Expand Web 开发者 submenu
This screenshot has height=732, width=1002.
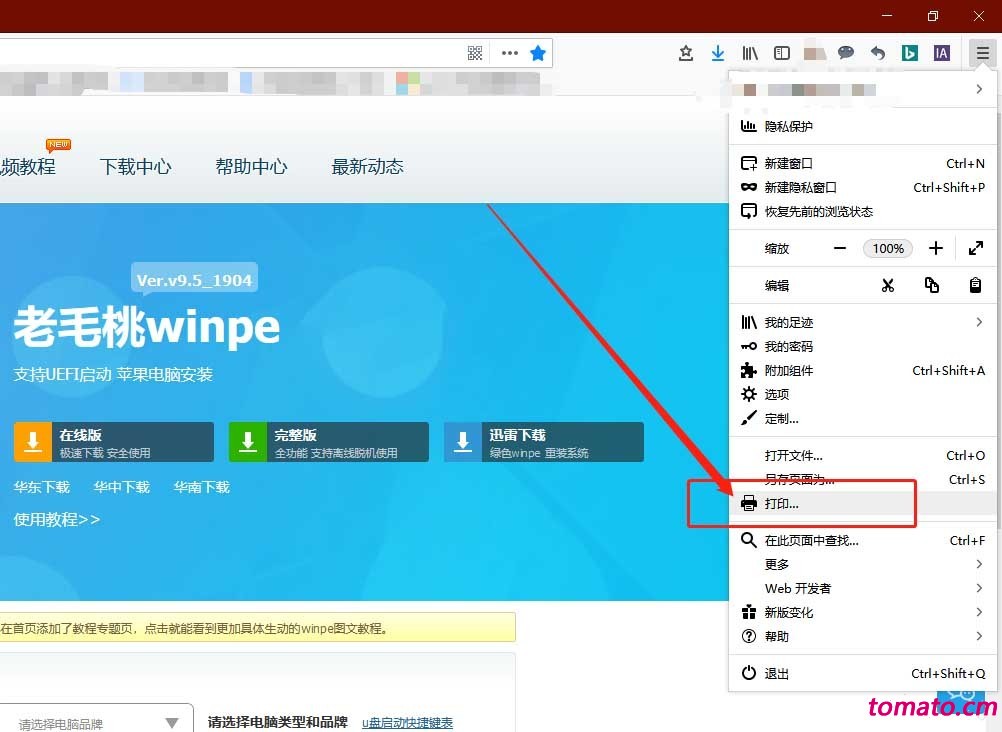861,589
